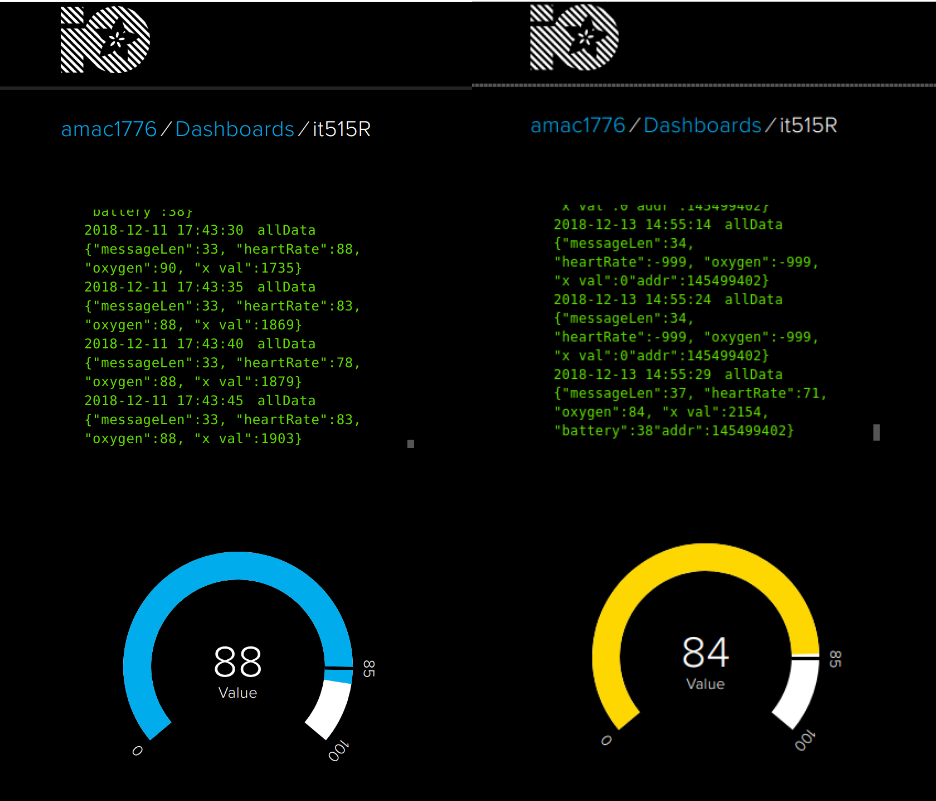Click the line with "heartRate":78
The width and height of the screenshot is (936, 801).
[x=223, y=363]
